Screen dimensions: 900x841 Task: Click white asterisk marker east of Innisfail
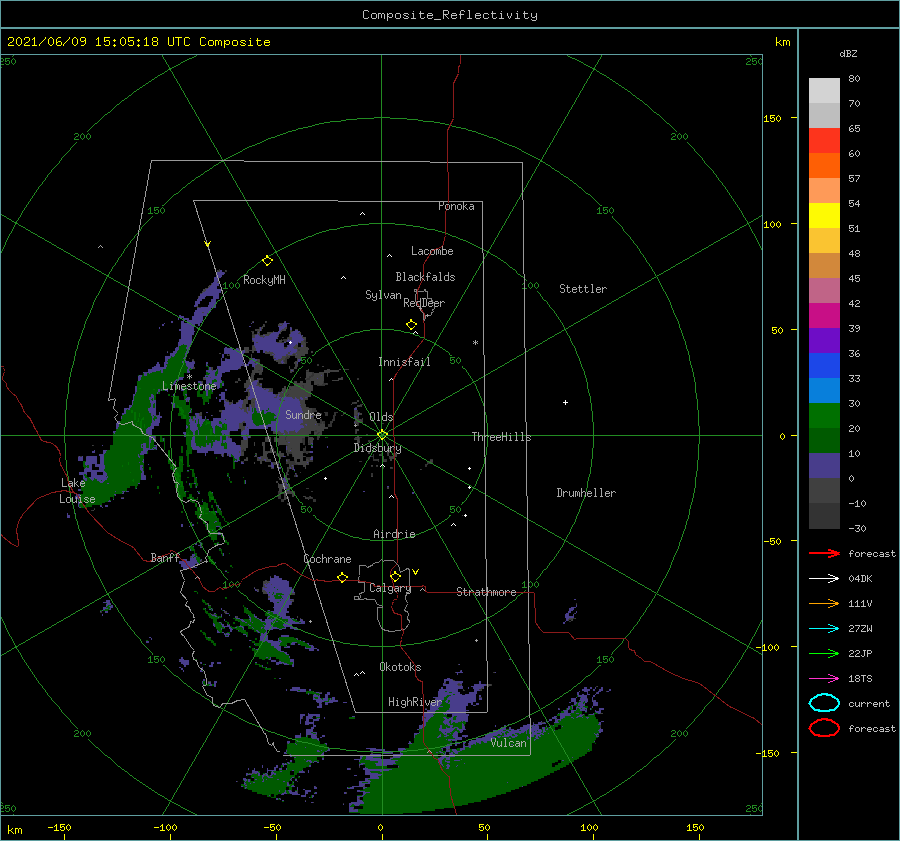pyautogui.click(x=475, y=343)
